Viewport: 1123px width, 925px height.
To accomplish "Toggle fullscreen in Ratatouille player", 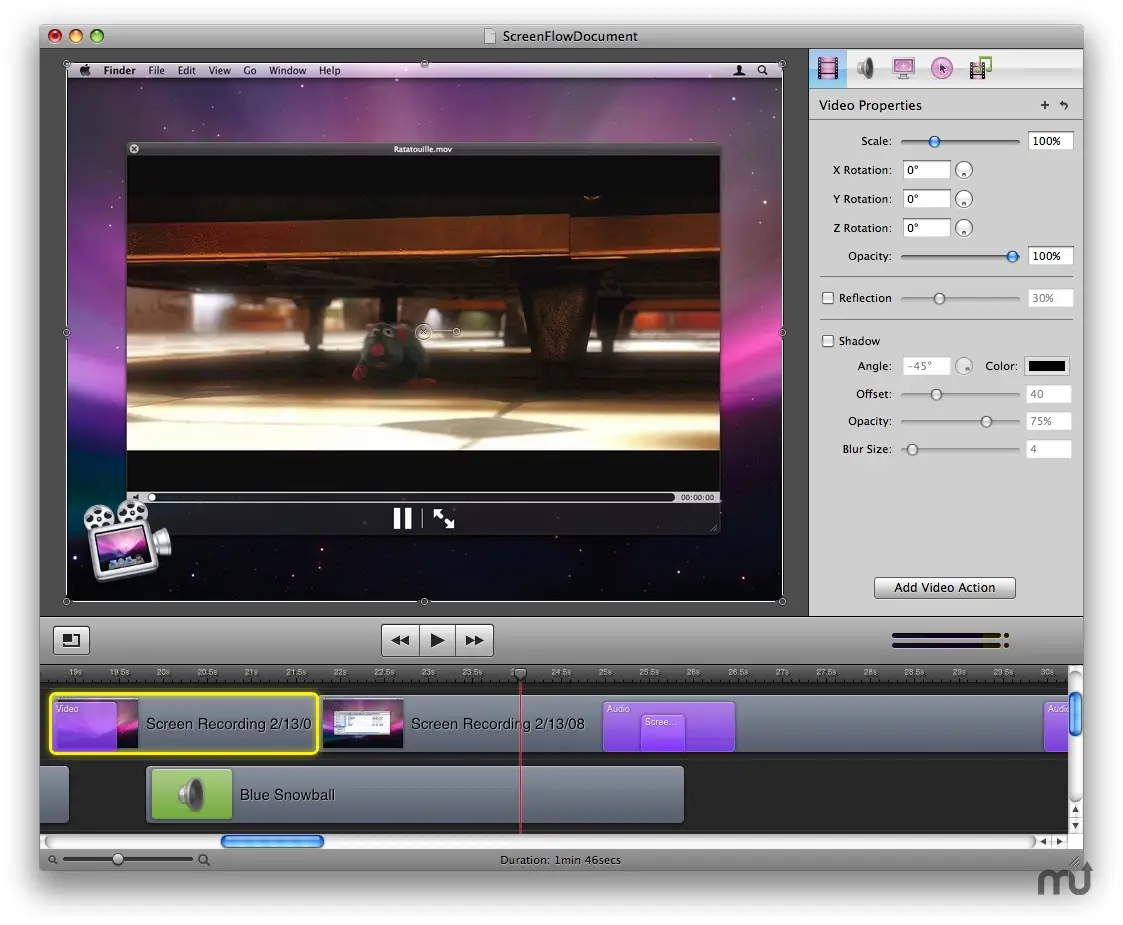I will pos(444,518).
